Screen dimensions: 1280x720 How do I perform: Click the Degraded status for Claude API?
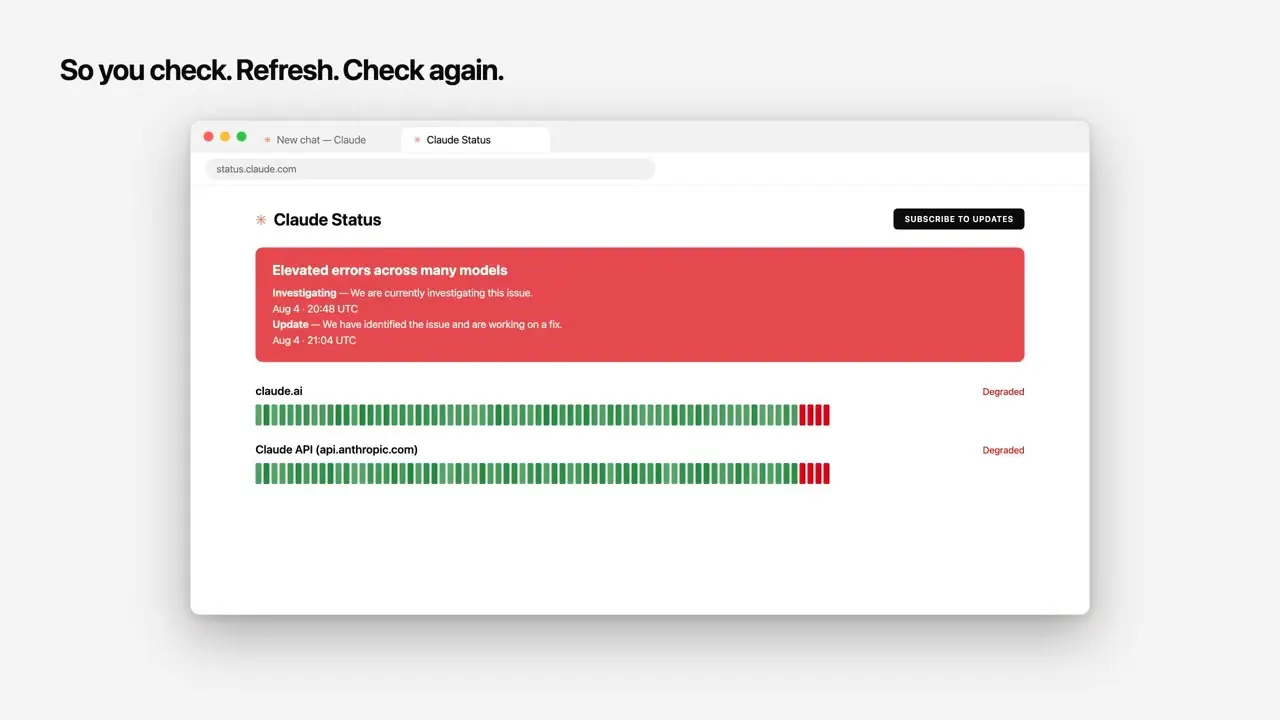point(1003,451)
